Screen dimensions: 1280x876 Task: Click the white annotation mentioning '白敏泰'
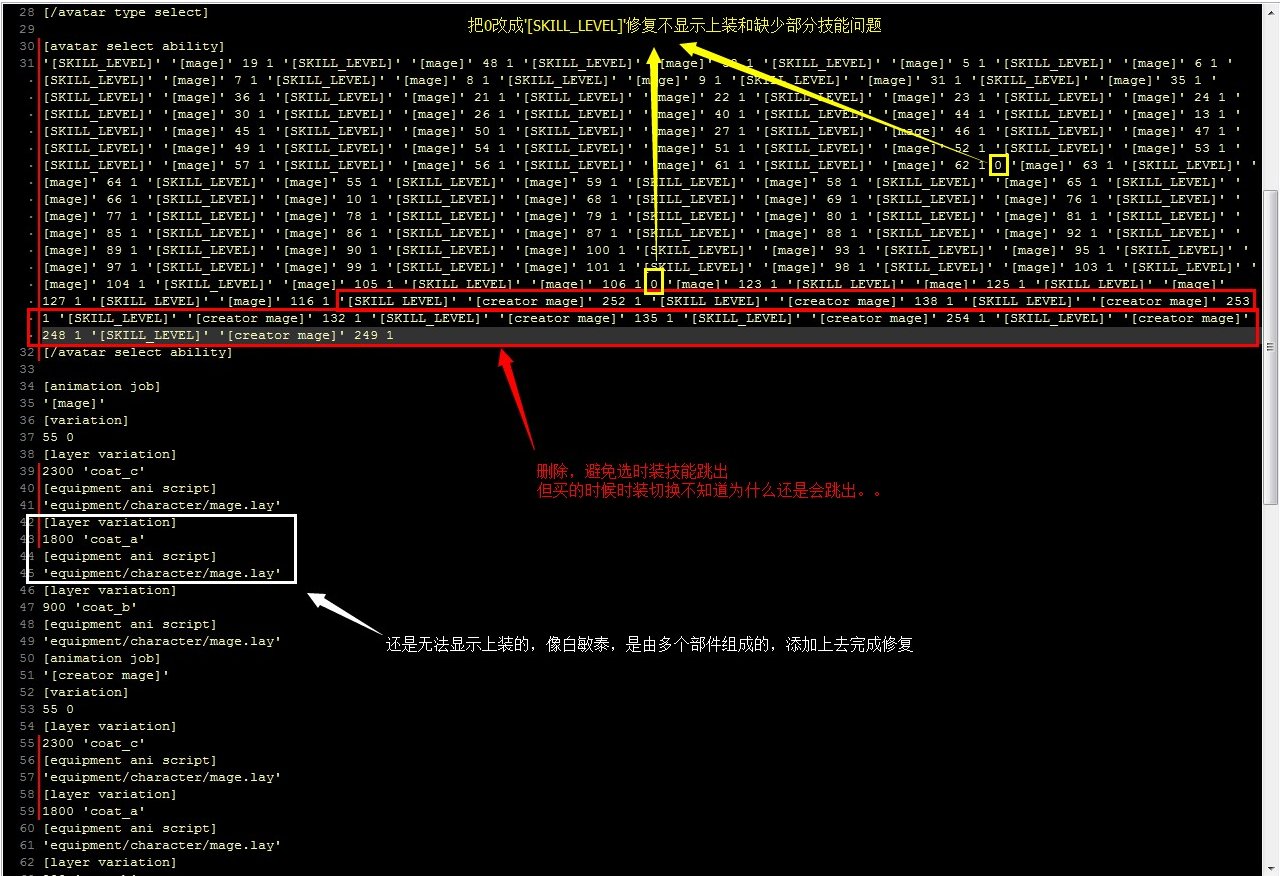coord(650,645)
